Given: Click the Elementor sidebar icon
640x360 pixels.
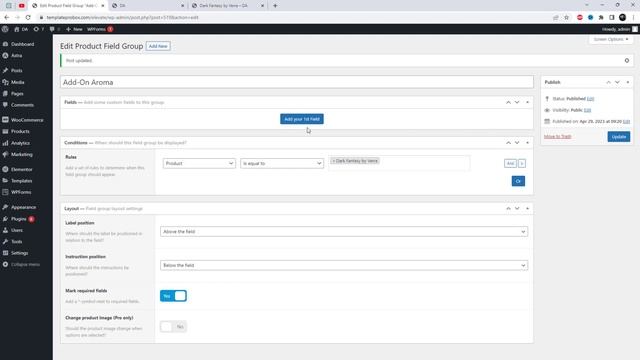Looking at the screenshot, I should pos(5,169).
